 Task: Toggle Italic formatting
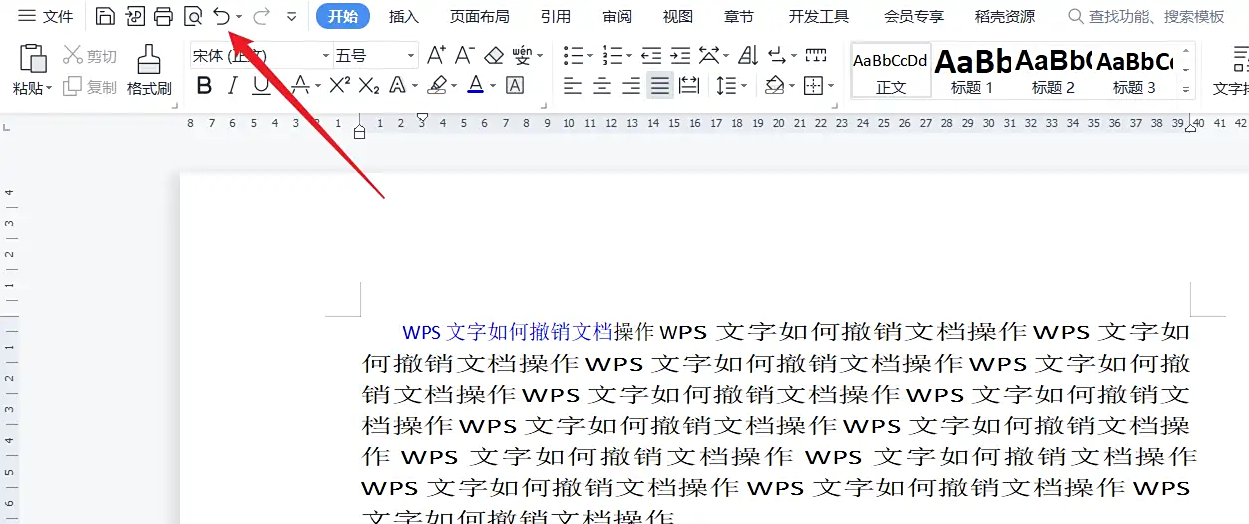click(233, 86)
